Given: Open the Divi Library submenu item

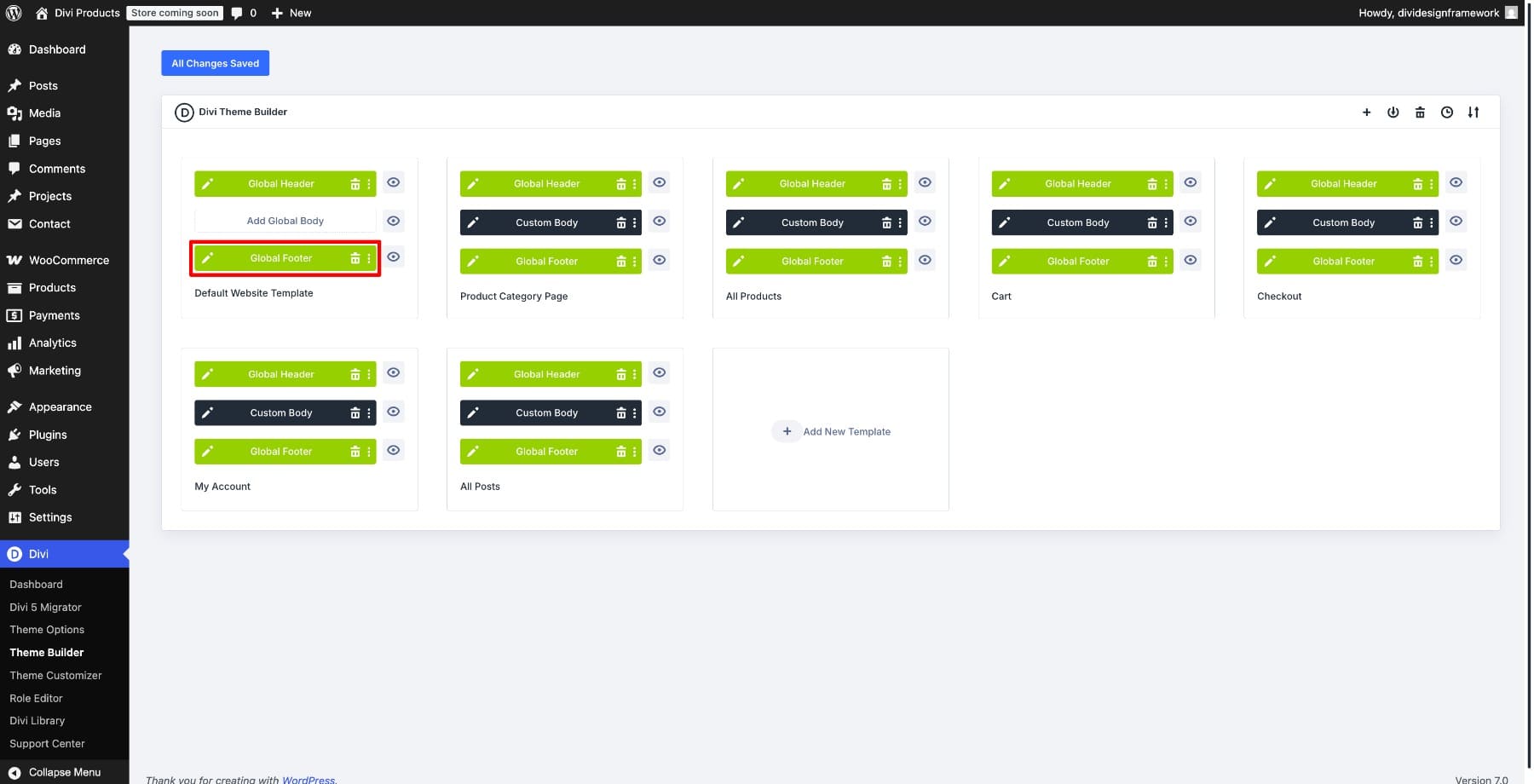Looking at the screenshot, I should (37, 721).
